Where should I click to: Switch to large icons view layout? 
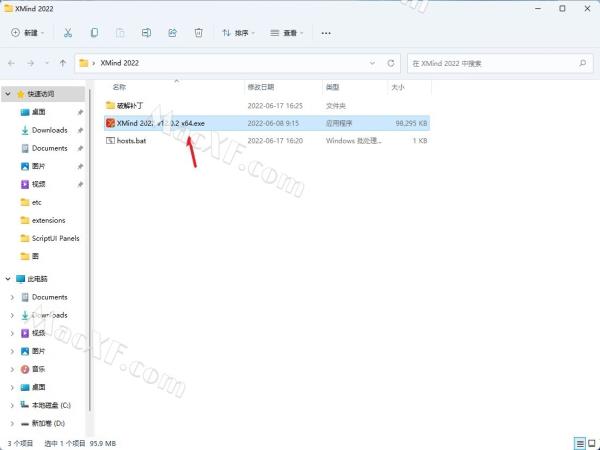tap(592, 443)
